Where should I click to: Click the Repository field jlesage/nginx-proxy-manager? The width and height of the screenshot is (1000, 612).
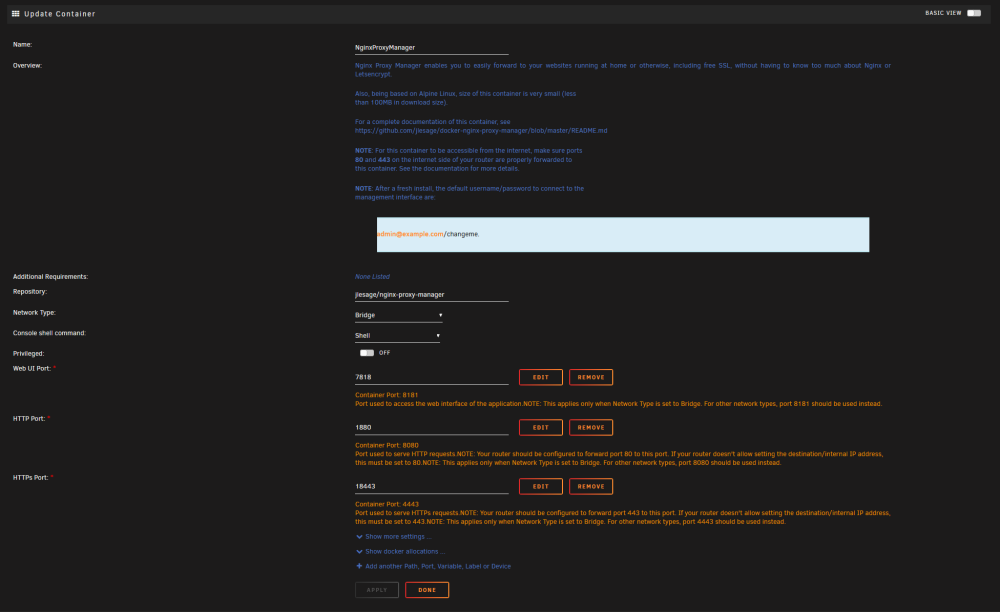pyautogui.click(x=432, y=295)
